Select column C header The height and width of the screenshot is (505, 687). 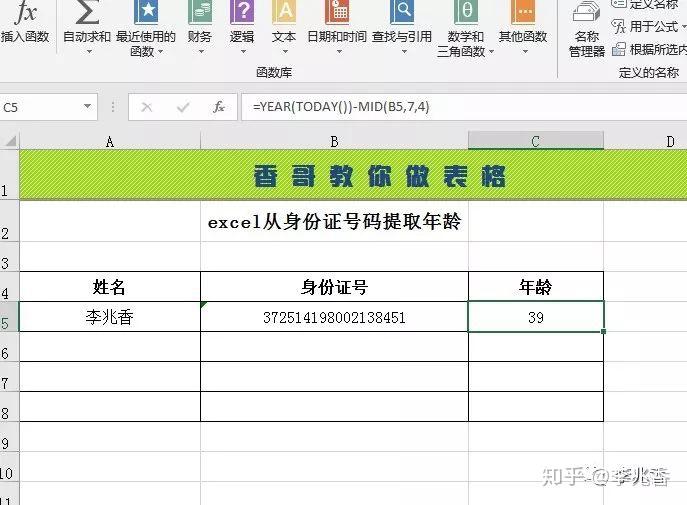pos(536,141)
